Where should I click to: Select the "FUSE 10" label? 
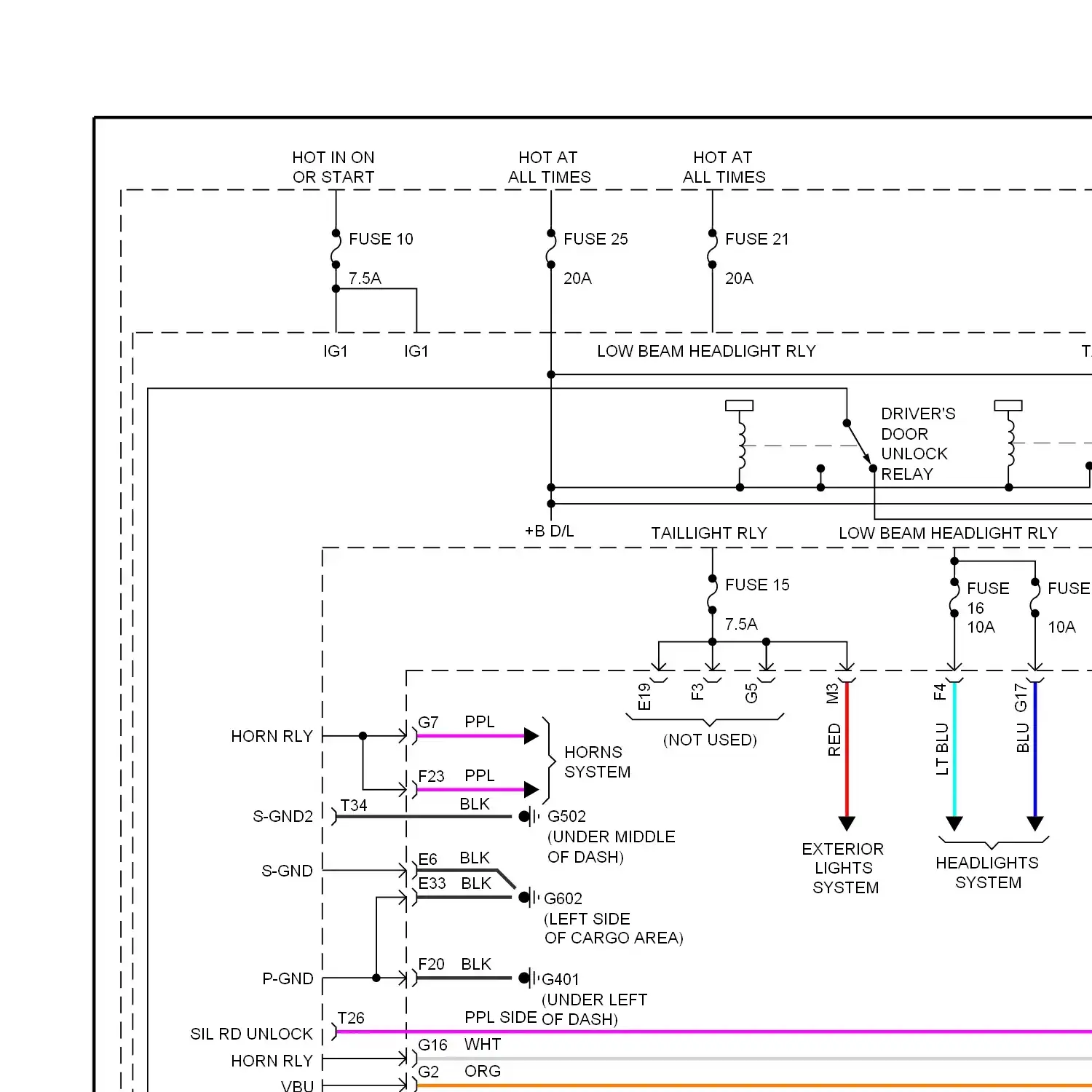[x=381, y=239]
